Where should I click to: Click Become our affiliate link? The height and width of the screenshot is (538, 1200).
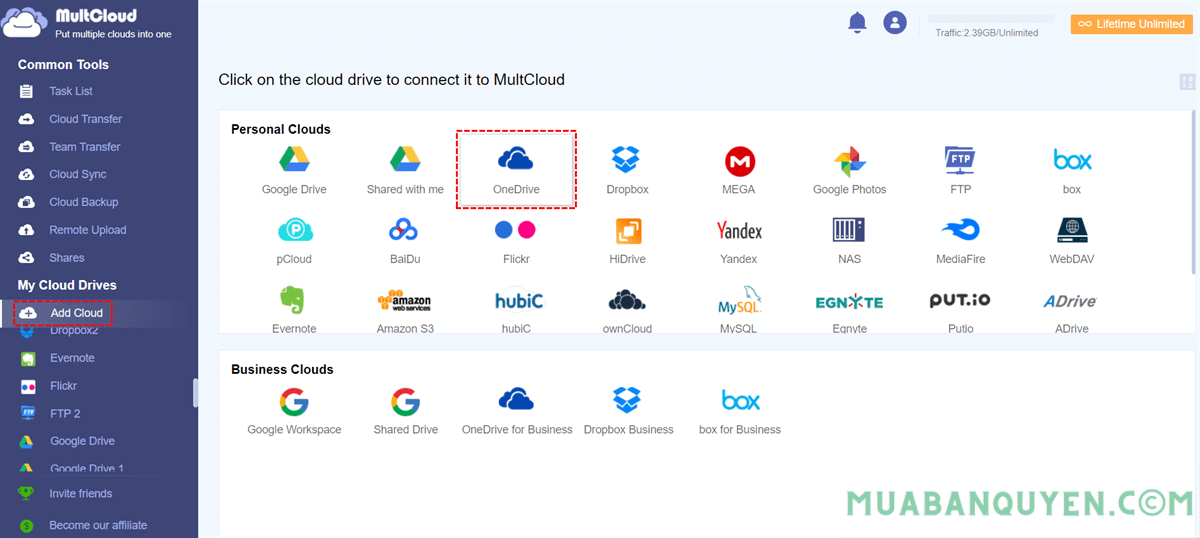(x=99, y=525)
